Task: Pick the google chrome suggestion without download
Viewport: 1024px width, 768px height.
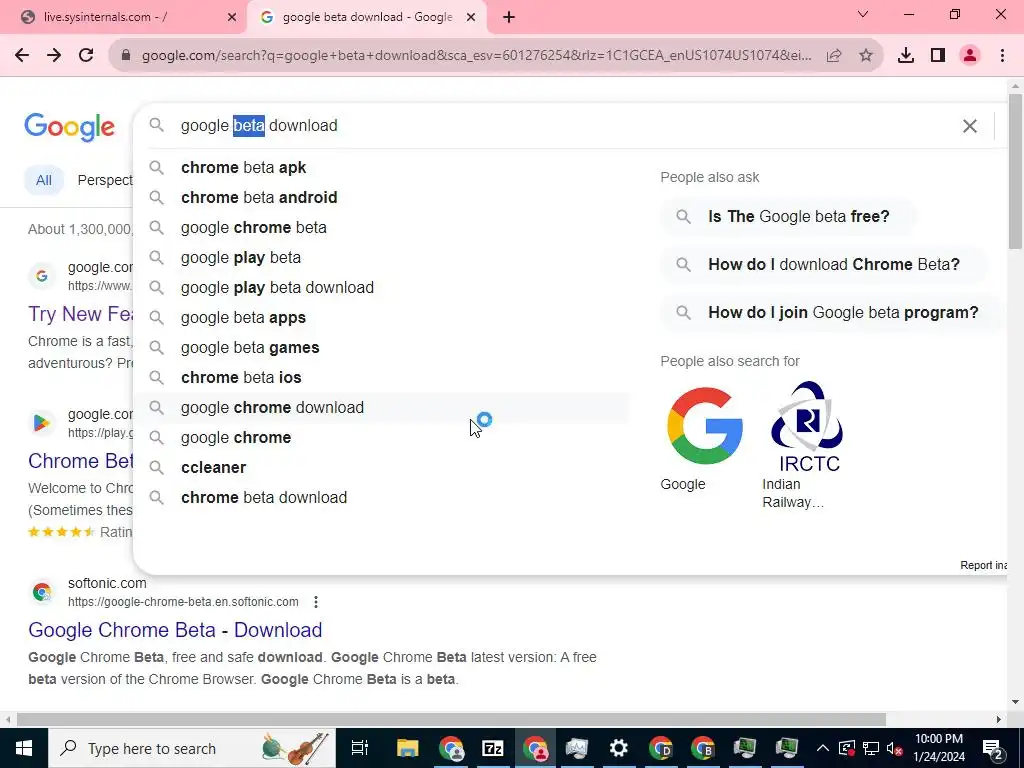Action: [x=382, y=438]
